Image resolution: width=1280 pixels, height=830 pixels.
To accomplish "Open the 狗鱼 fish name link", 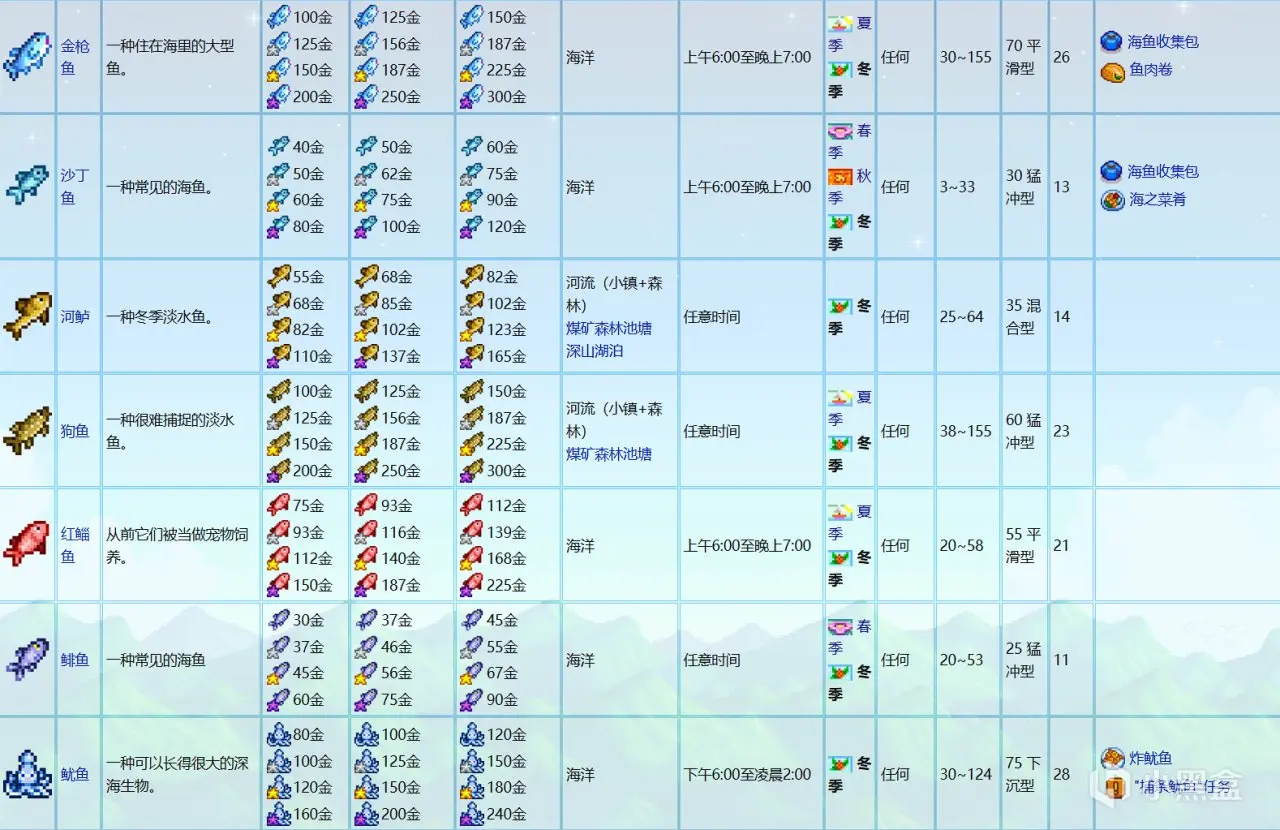I will 75,431.
